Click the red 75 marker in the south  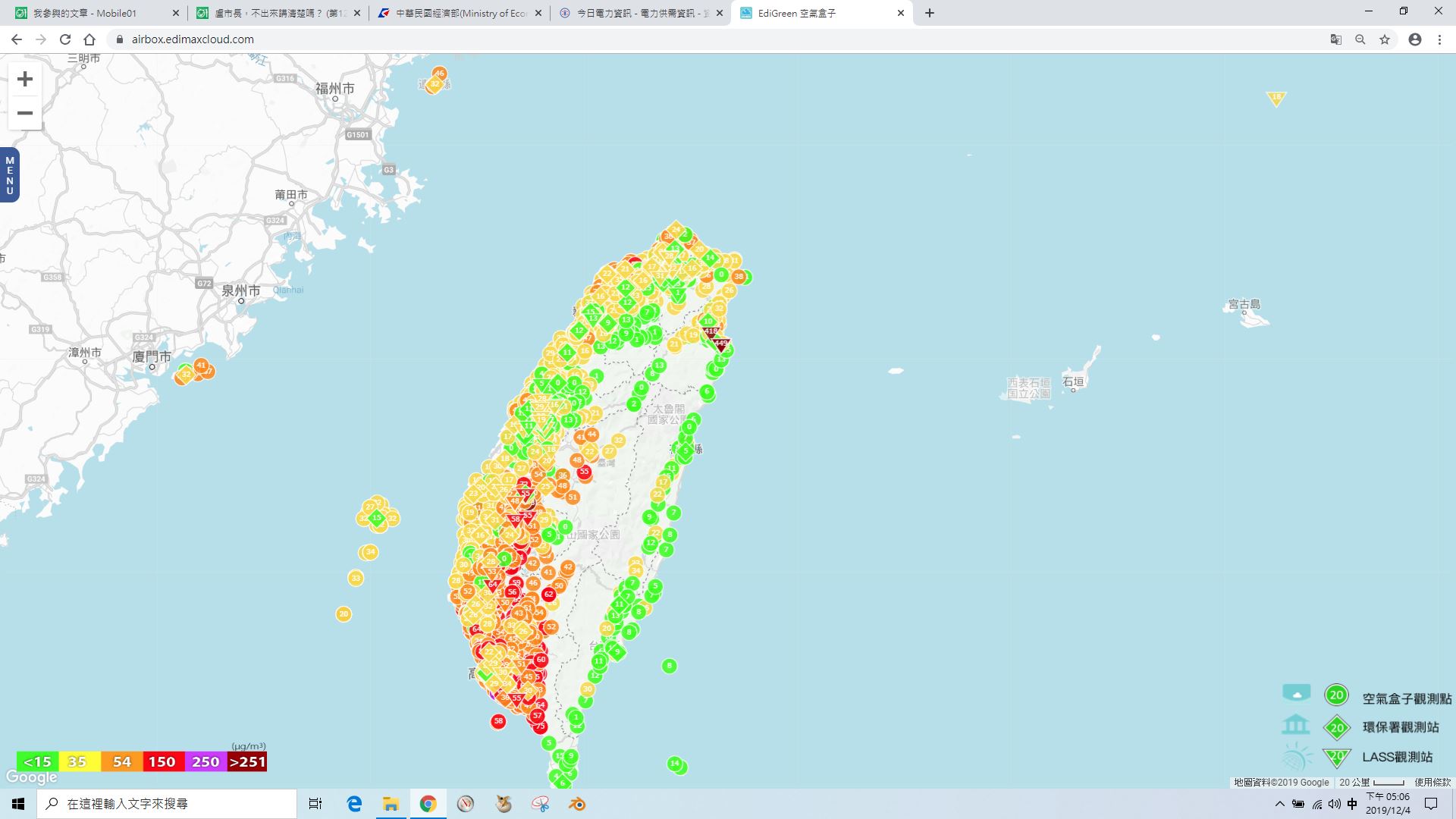(x=540, y=726)
